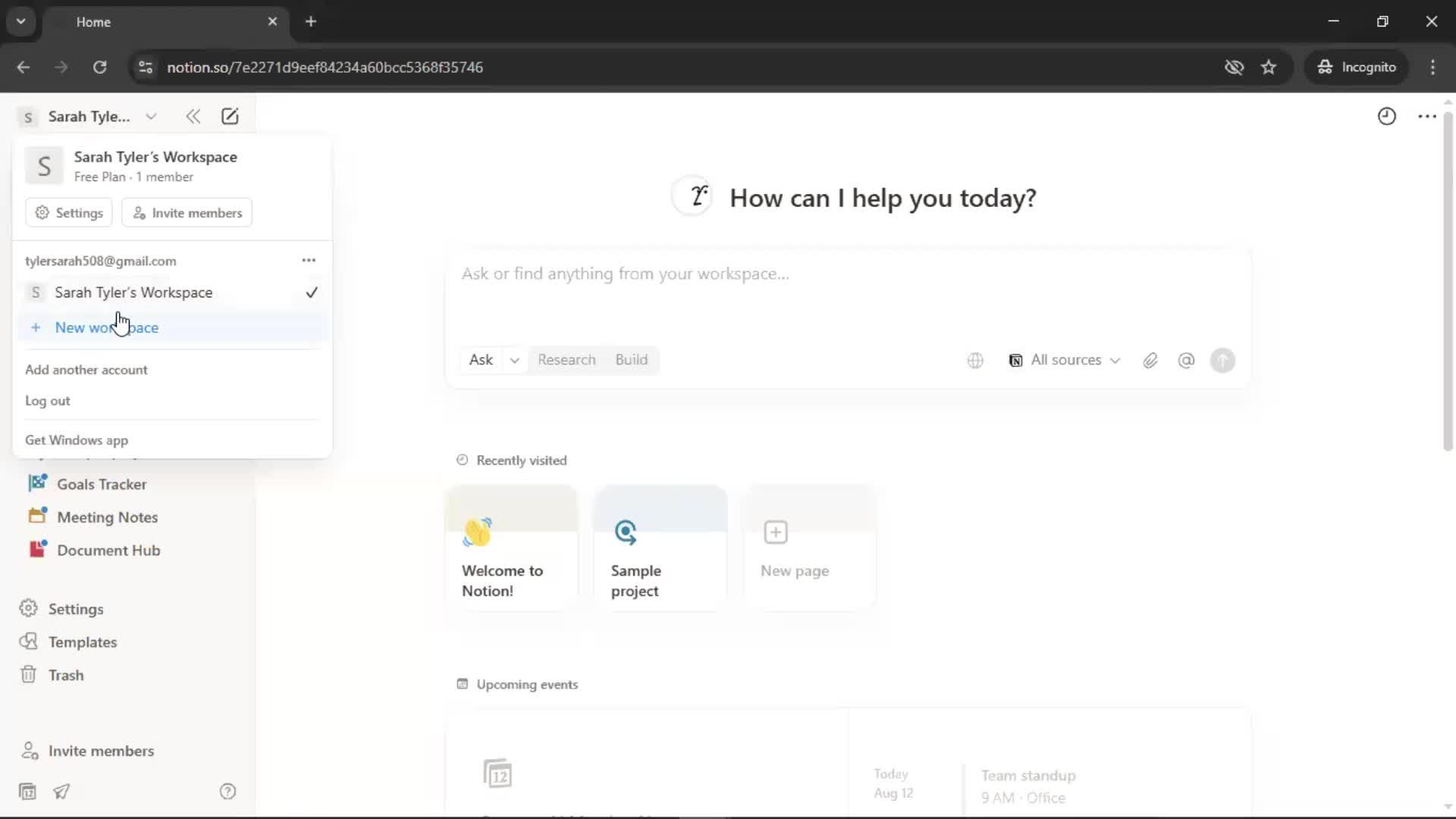The height and width of the screenshot is (819, 1456).
Task: Select the Ask mode
Action: click(x=481, y=360)
